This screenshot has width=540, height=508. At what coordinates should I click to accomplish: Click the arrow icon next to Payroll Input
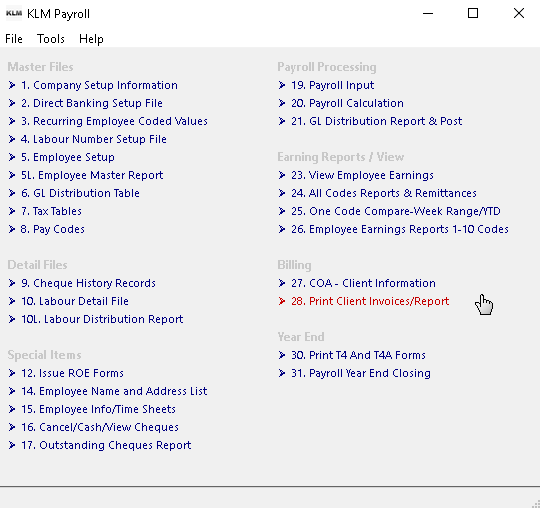pos(282,85)
